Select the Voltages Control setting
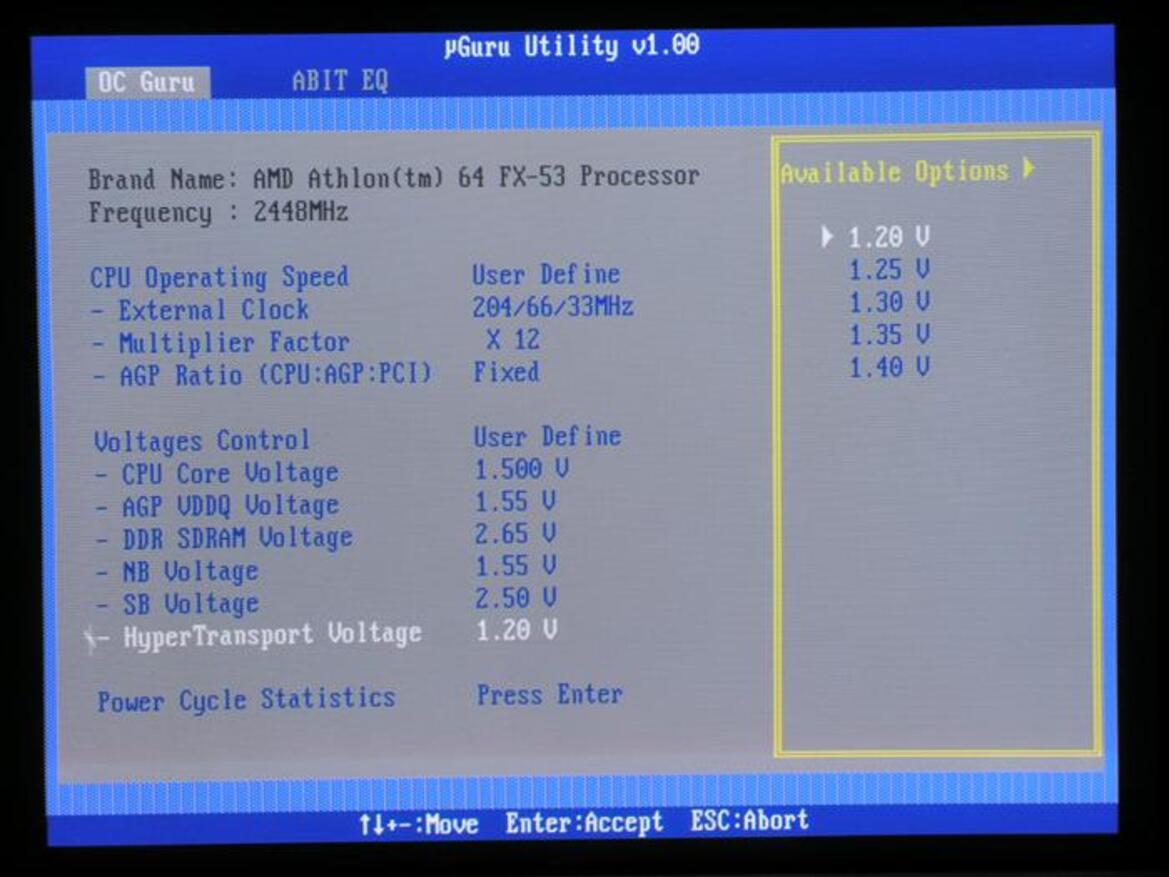The image size is (1169, 877). [202, 441]
